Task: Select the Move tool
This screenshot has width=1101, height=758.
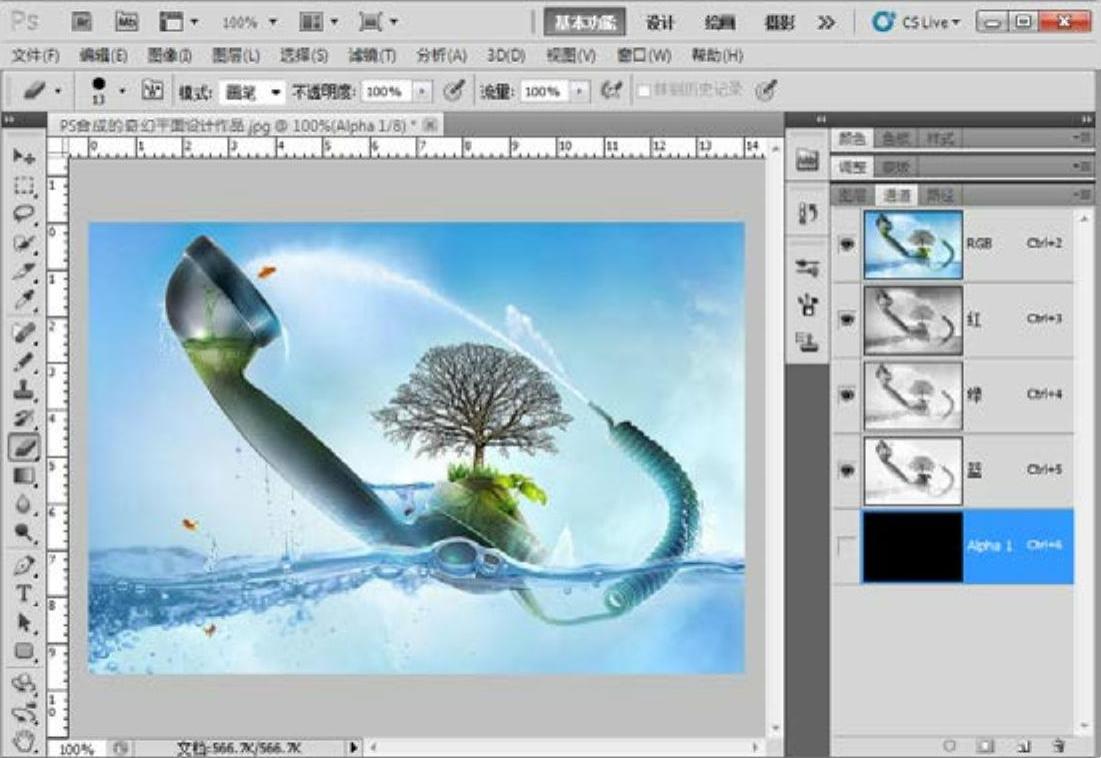Action: pos(24,157)
